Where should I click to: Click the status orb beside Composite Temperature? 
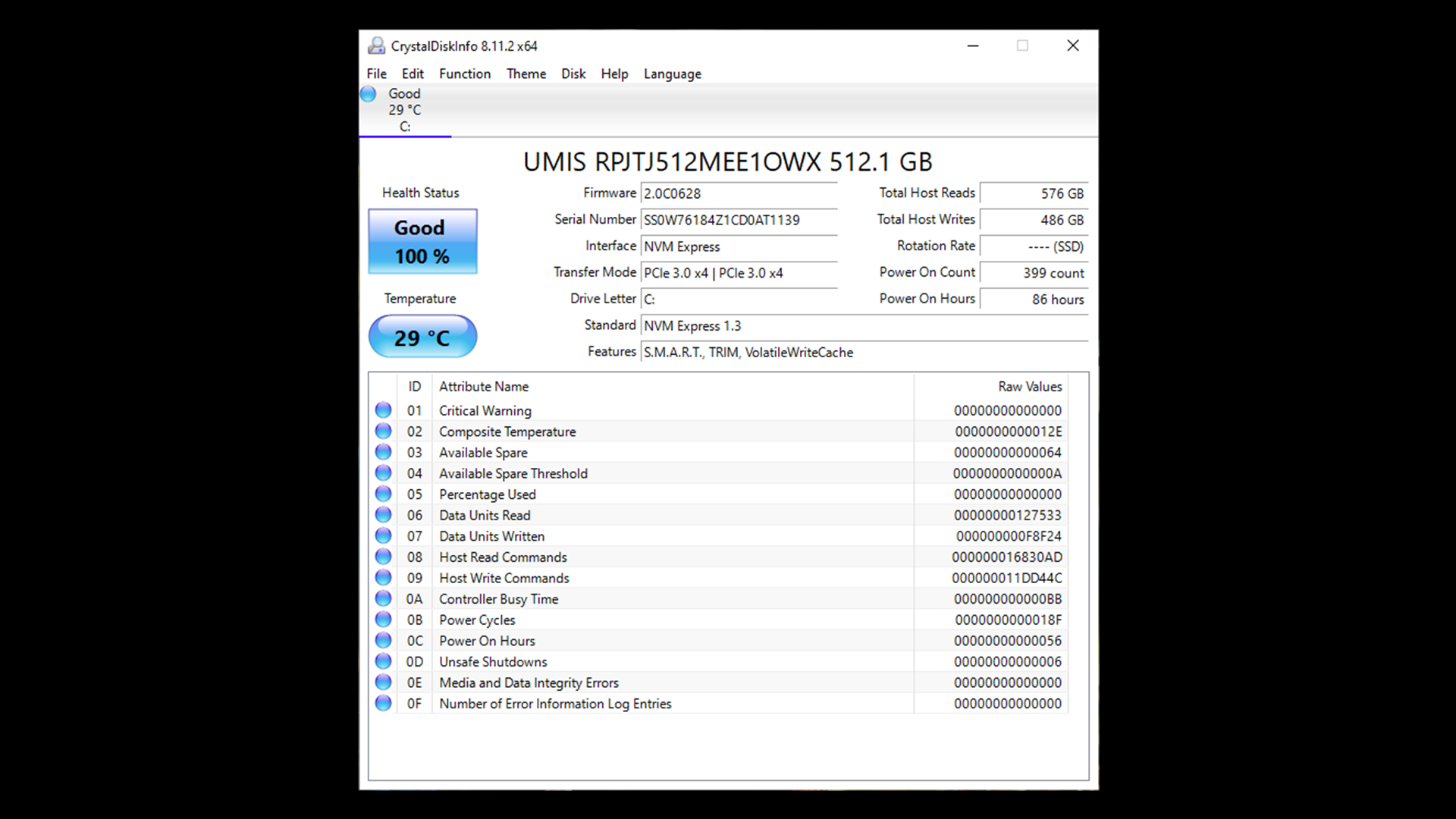pos(384,431)
